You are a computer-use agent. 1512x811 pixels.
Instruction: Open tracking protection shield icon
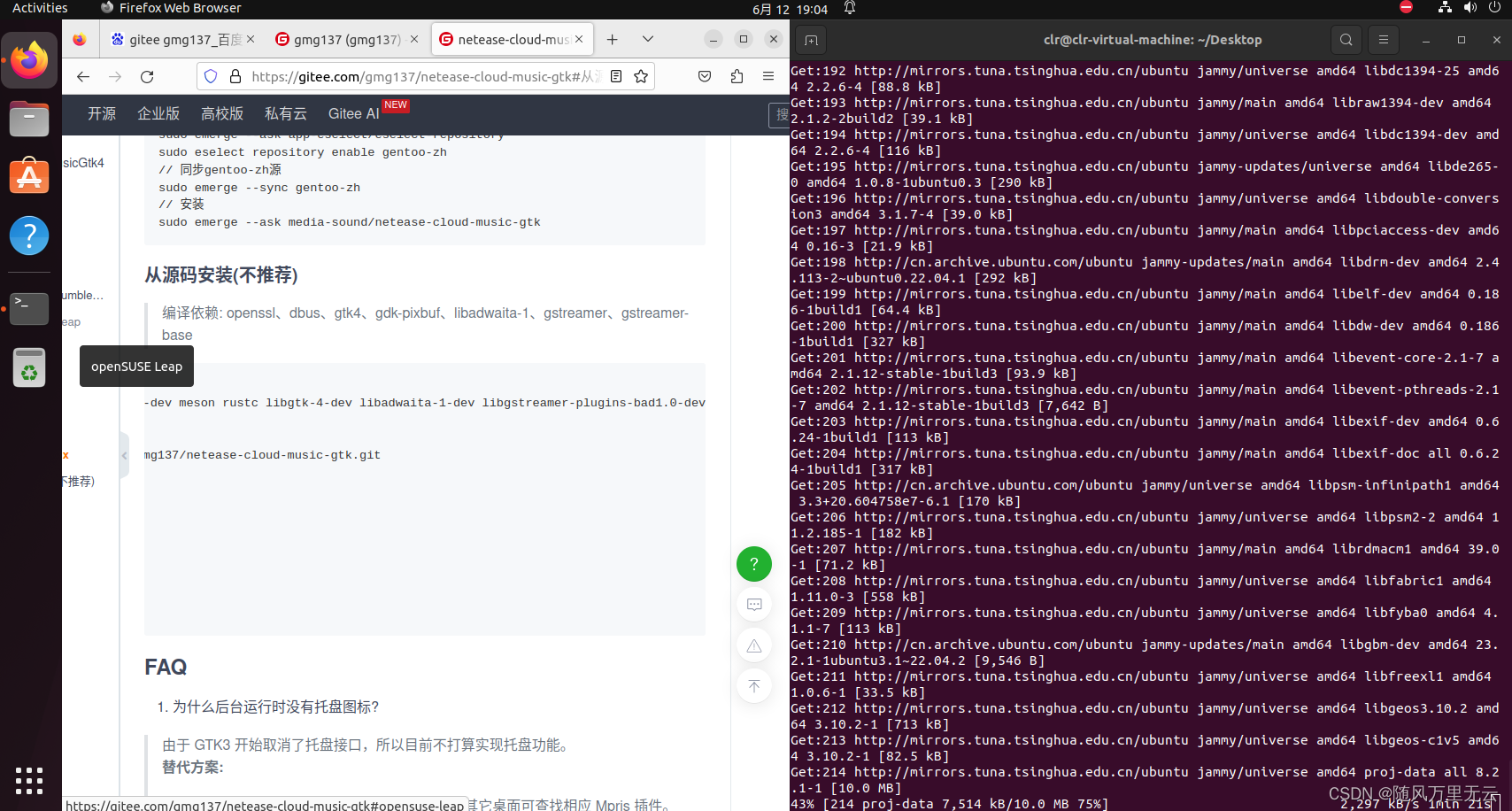[211, 77]
